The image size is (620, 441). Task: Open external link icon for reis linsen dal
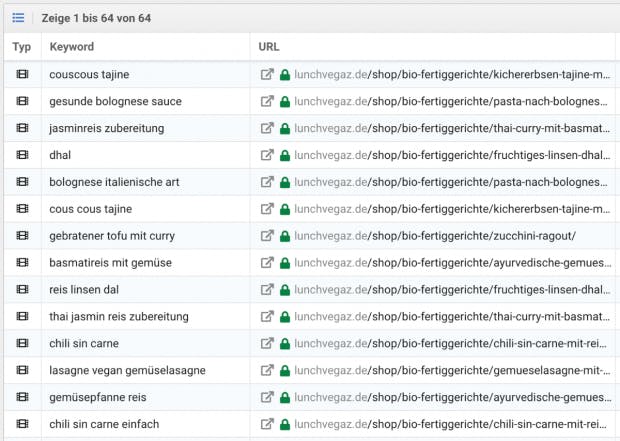coord(267,289)
